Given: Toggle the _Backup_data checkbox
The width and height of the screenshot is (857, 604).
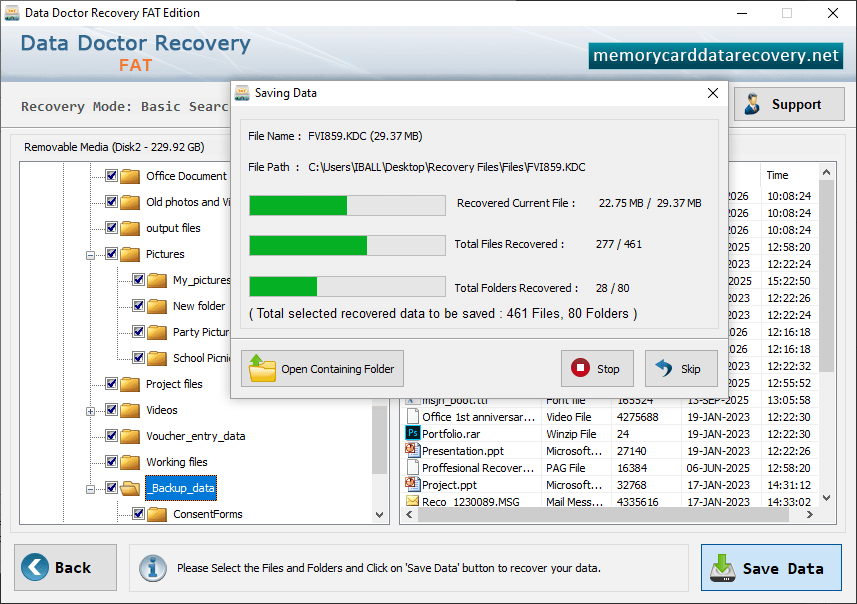Looking at the screenshot, I should click(111, 488).
